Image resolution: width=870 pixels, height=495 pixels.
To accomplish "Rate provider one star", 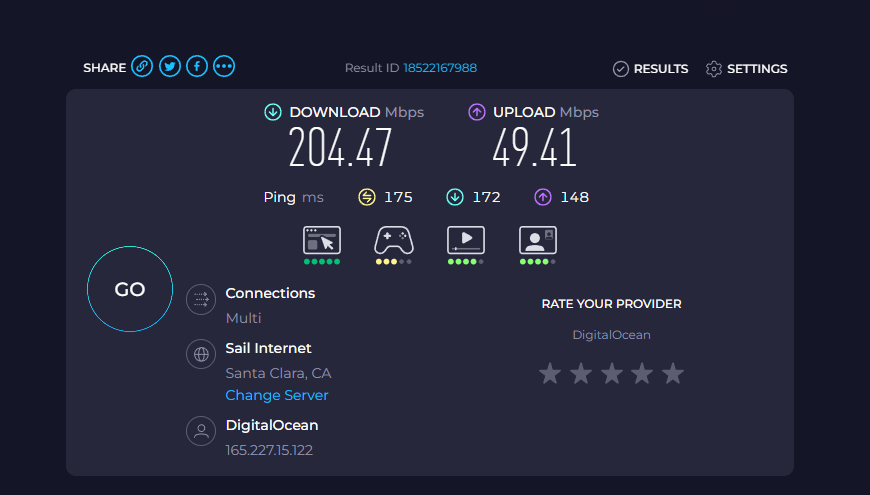I will [550, 373].
